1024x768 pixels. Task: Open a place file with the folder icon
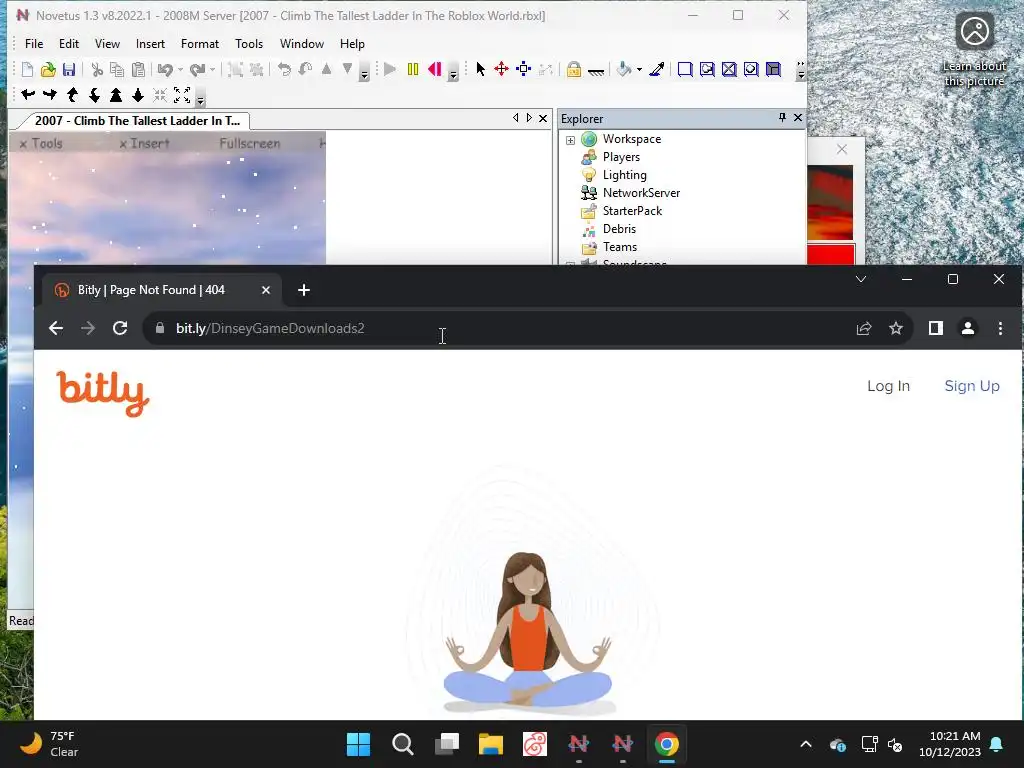tap(48, 69)
